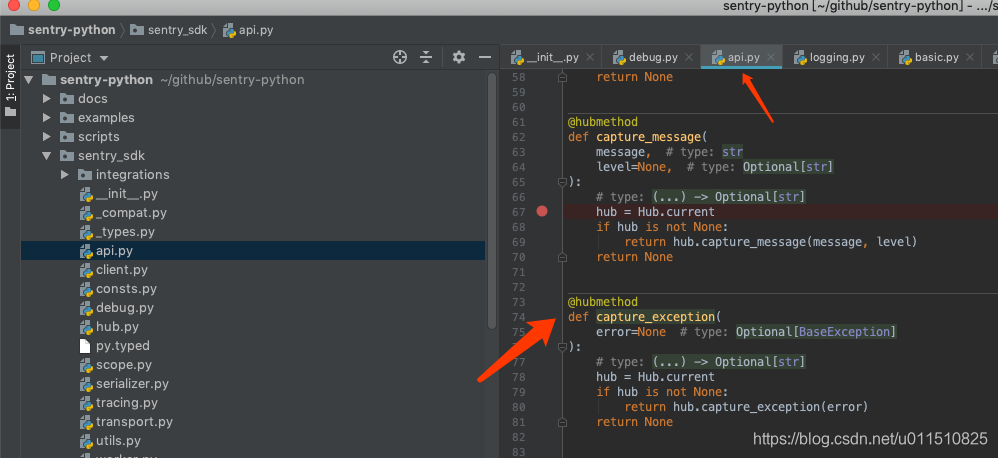
Task: Click Optional[BaseException] type hint
Action: (x=816, y=332)
